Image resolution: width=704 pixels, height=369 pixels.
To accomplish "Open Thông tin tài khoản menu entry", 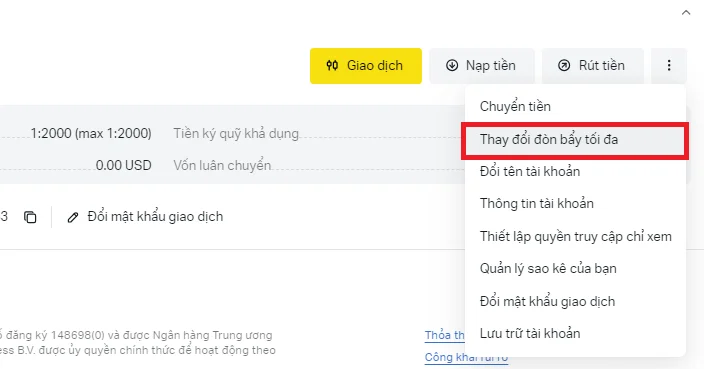I will pyautogui.click(x=575, y=203).
